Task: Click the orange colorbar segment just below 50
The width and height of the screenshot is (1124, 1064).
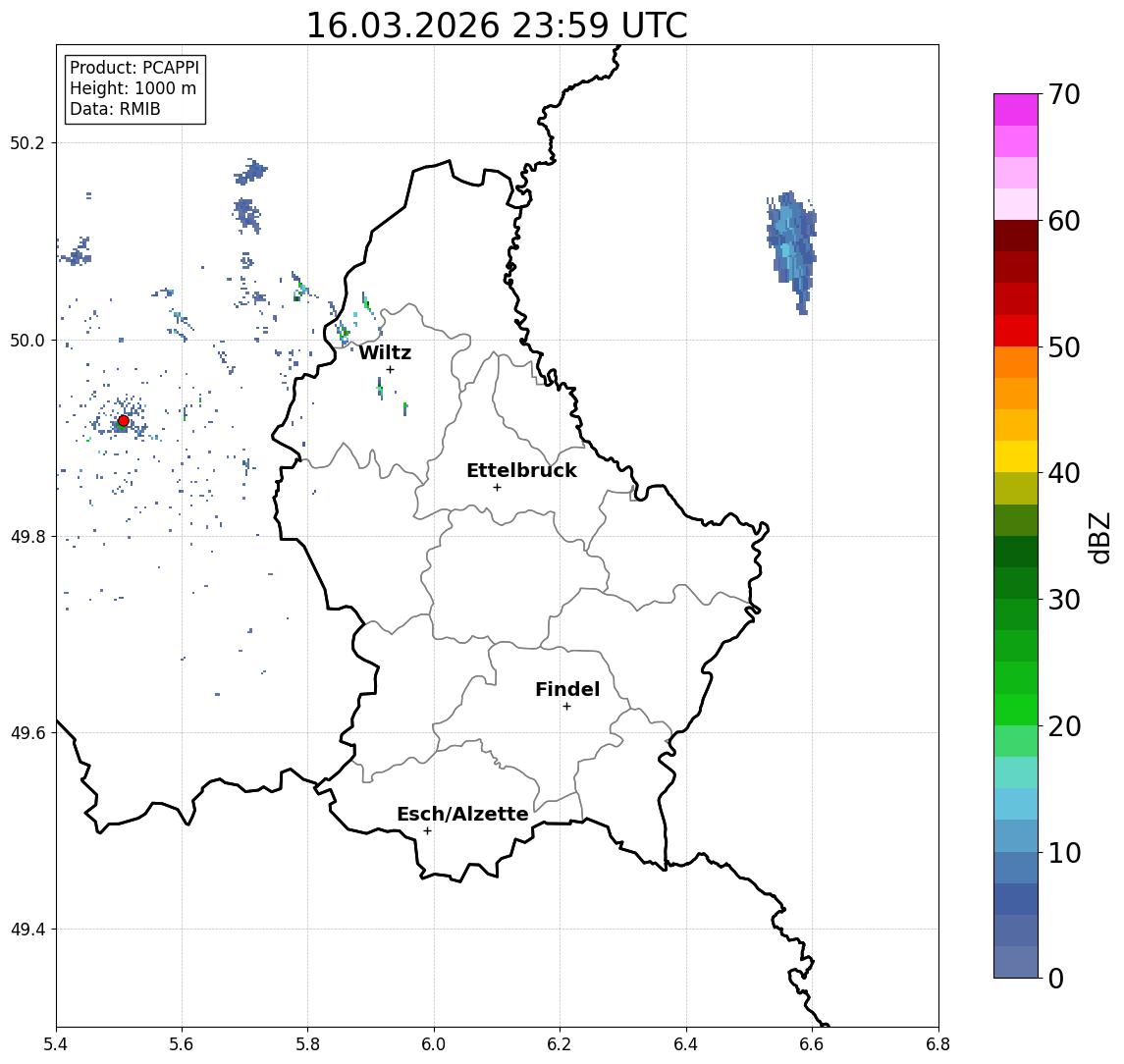Action: tap(1016, 362)
